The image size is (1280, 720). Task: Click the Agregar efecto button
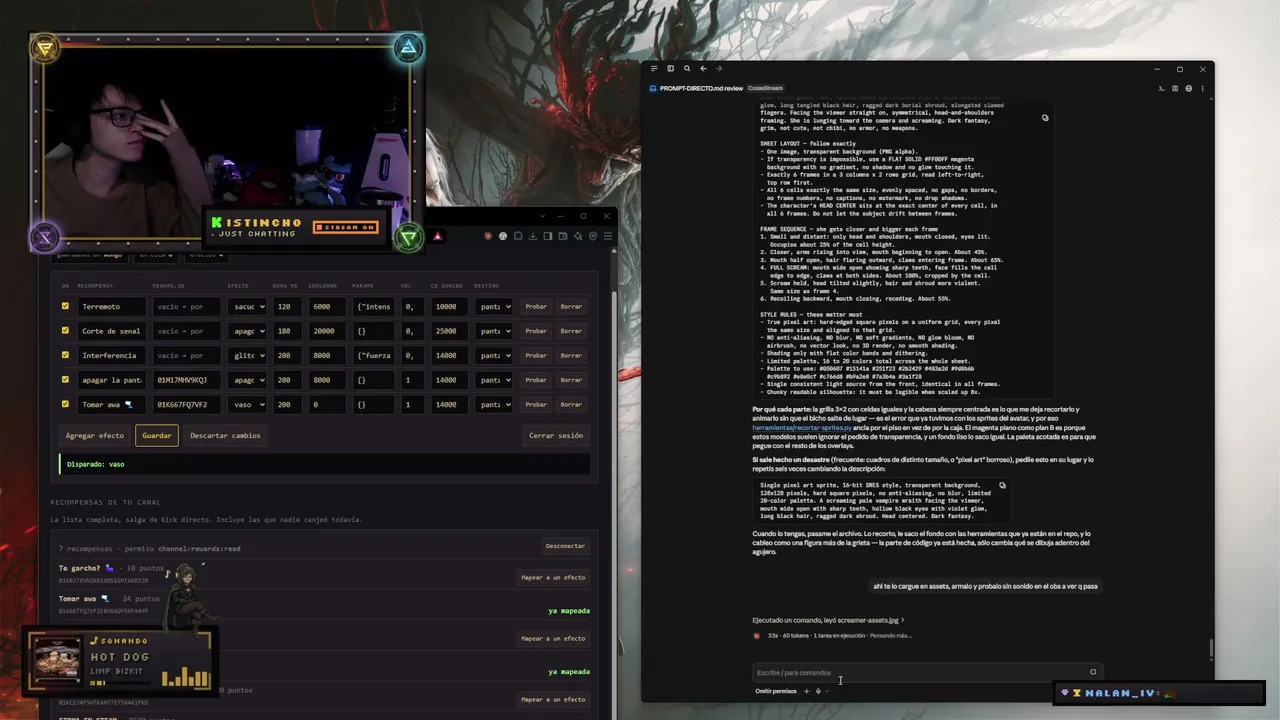click(x=95, y=436)
